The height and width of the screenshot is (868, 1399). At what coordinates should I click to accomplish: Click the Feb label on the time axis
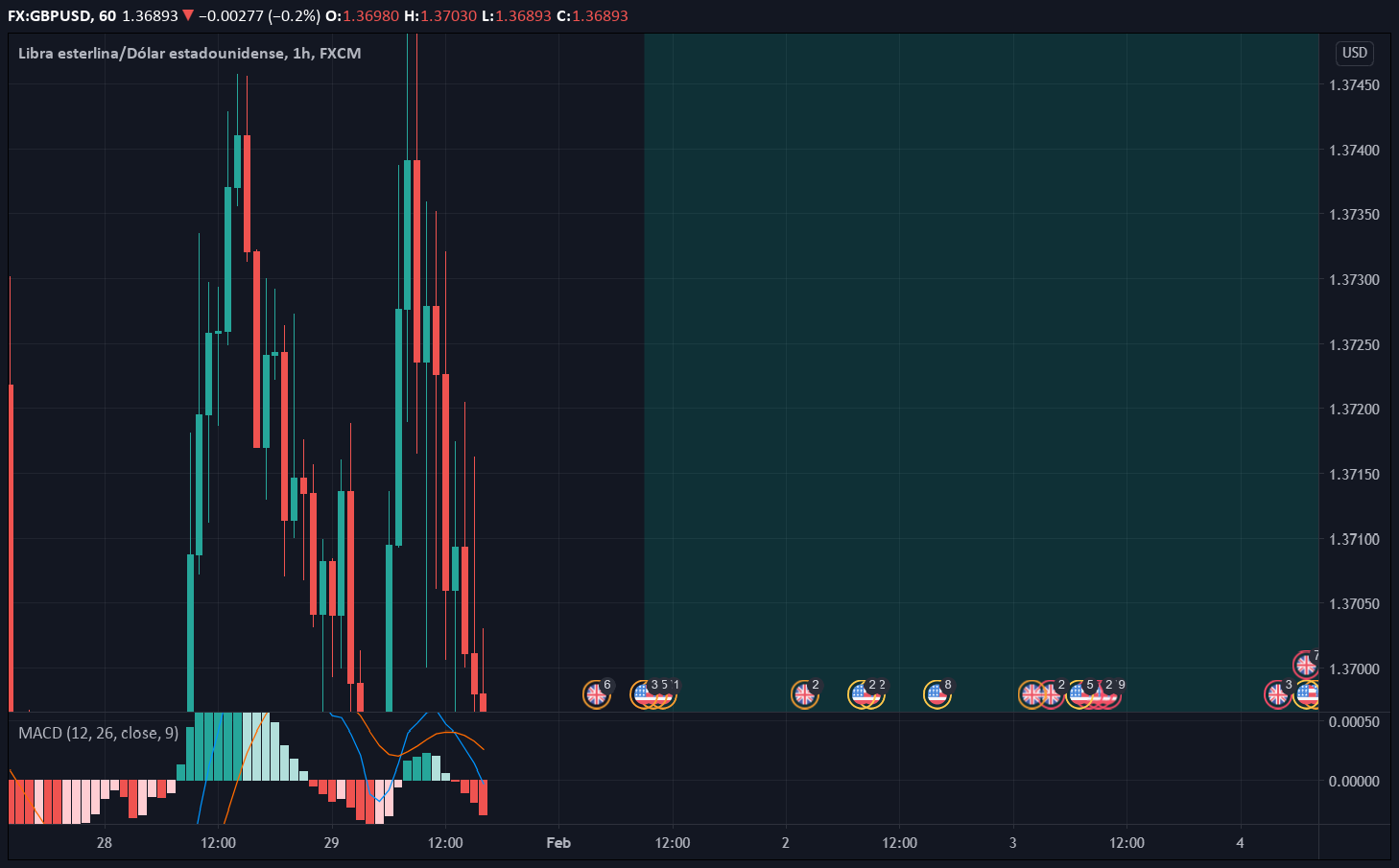[x=558, y=843]
